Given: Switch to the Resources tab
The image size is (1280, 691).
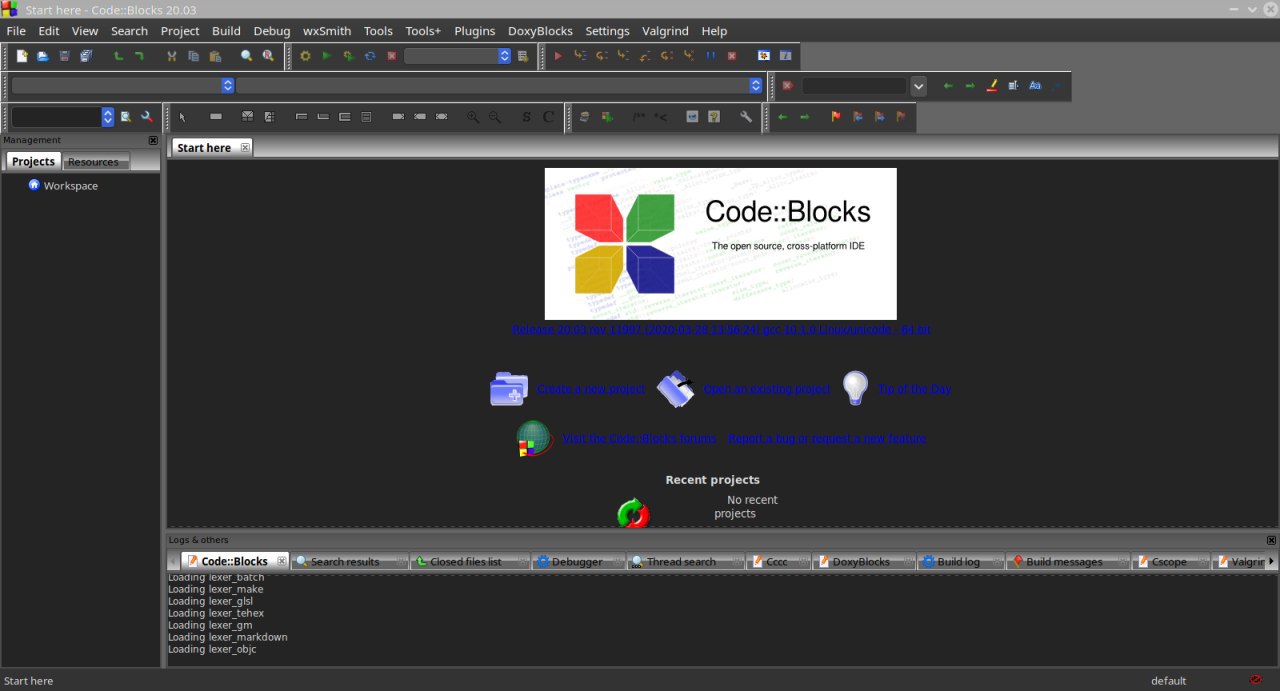Looking at the screenshot, I should (93, 162).
